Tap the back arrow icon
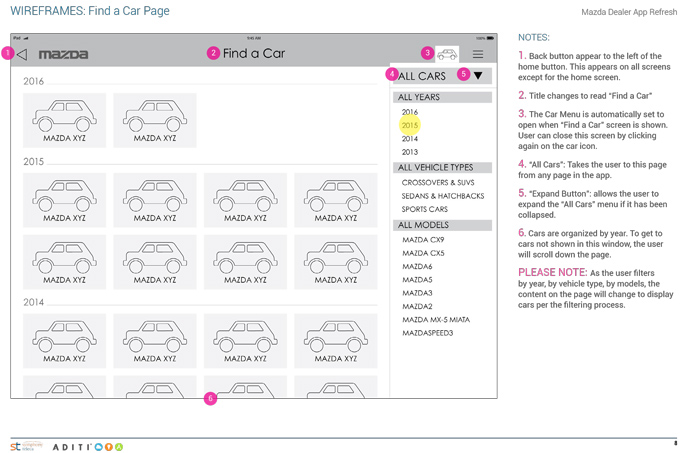Screen dimensions: 685x453 pyautogui.click(x=22, y=55)
